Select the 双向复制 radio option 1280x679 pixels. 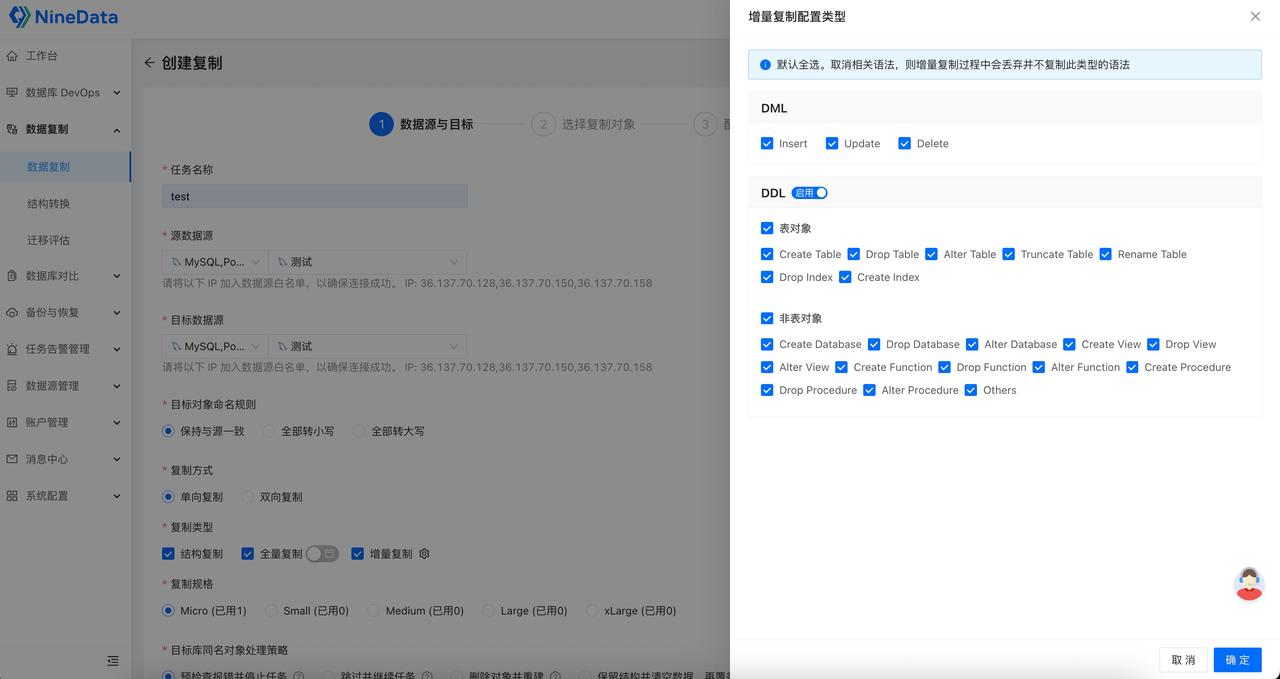(x=248, y=497)
